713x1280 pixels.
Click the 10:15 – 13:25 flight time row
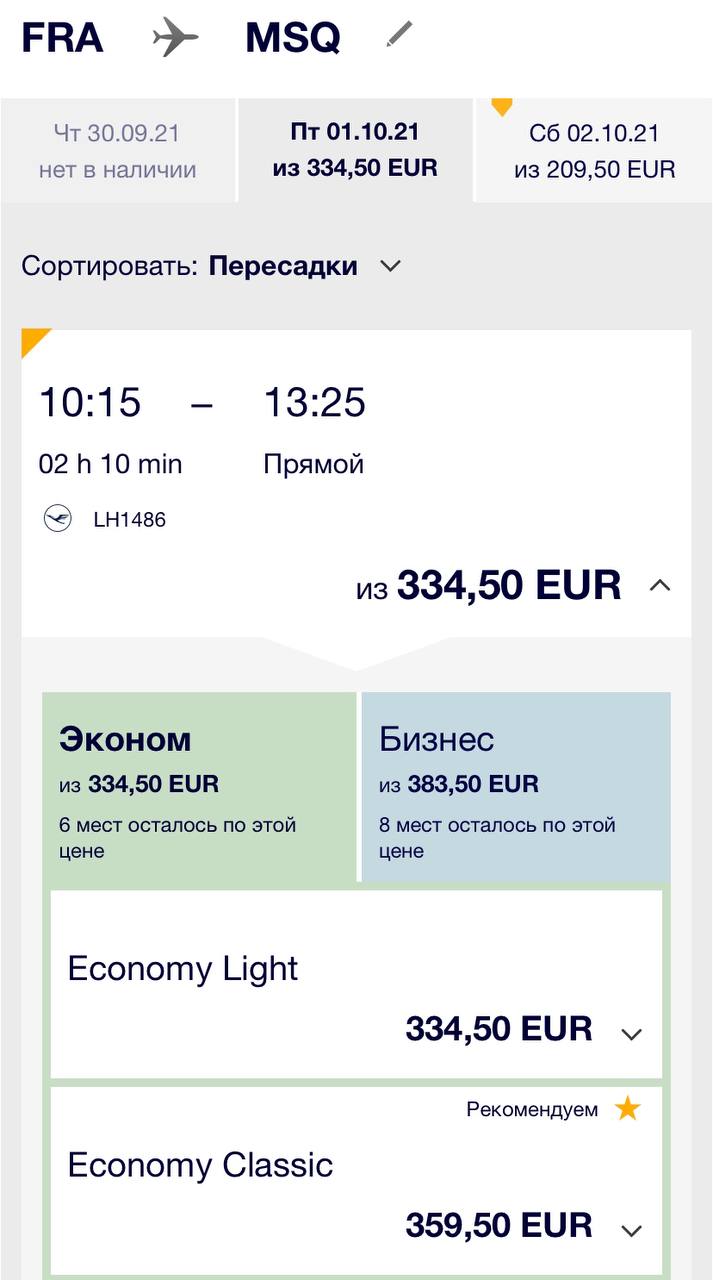202,403
